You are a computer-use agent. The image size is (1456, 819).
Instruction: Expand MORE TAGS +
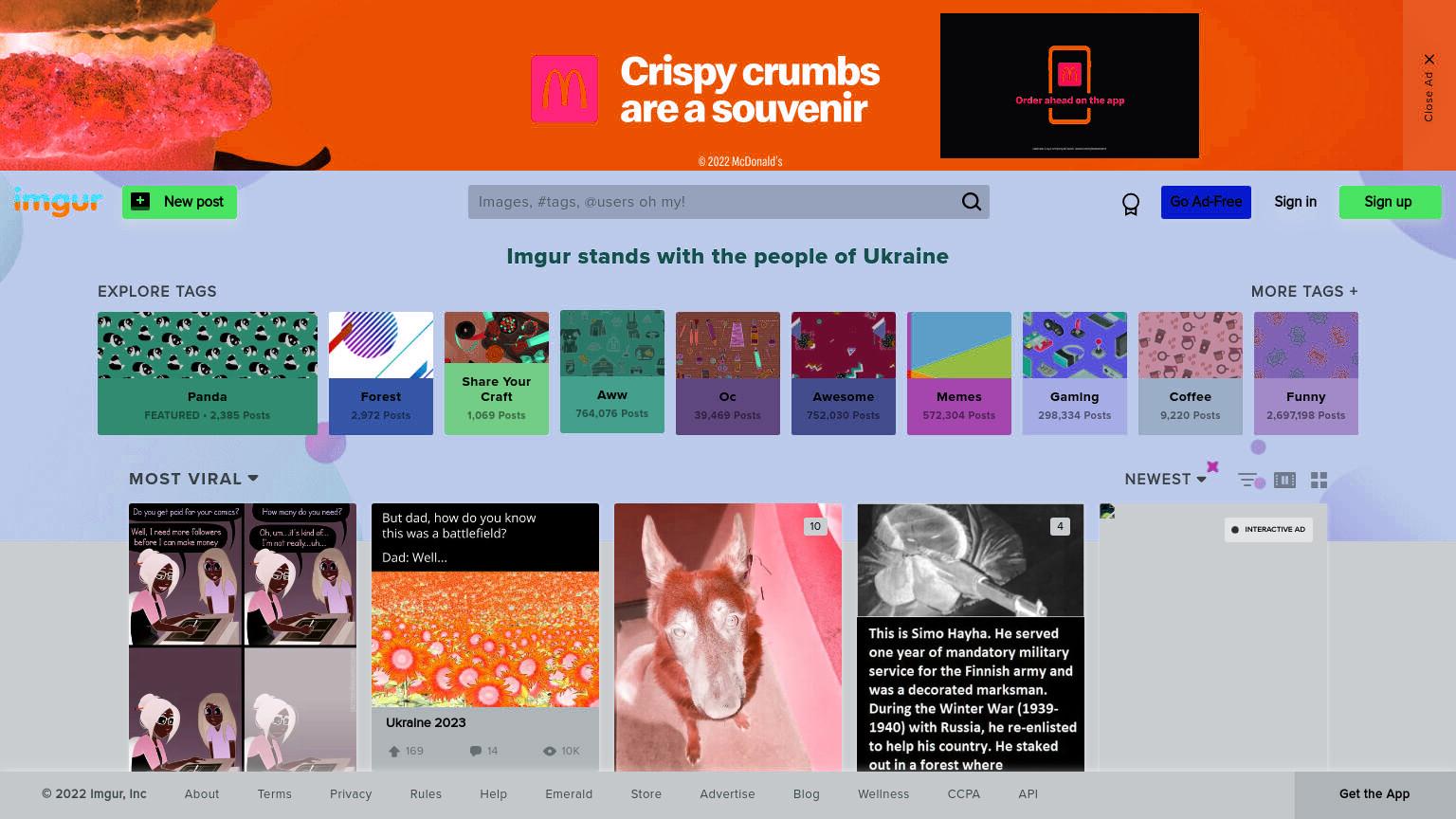click(1304, 291)
